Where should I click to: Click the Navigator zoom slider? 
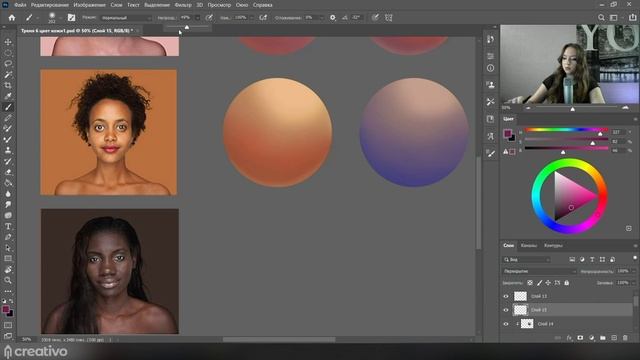coord(577,107)
